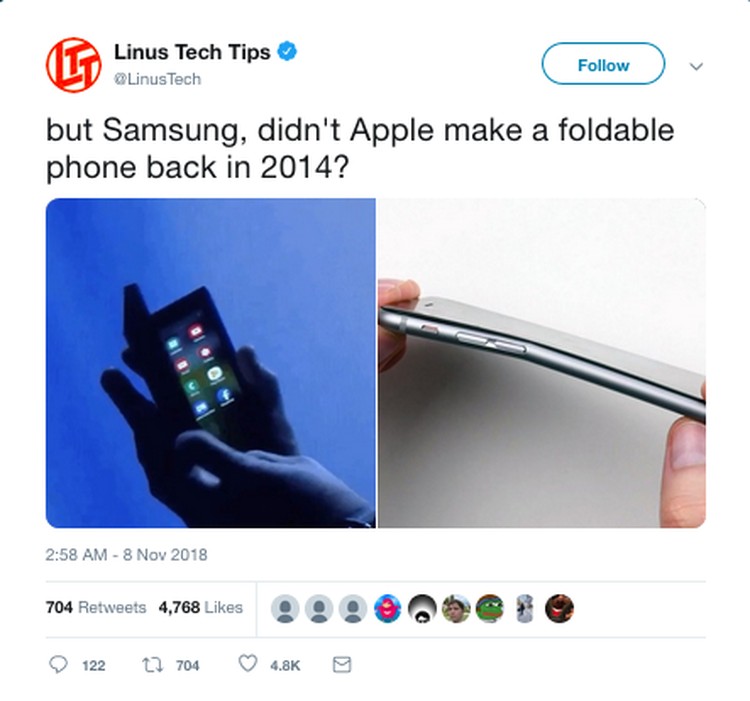750x701 pixels.
Task: Follow the Linus Tech Tips account
Action: pos(603,64)
